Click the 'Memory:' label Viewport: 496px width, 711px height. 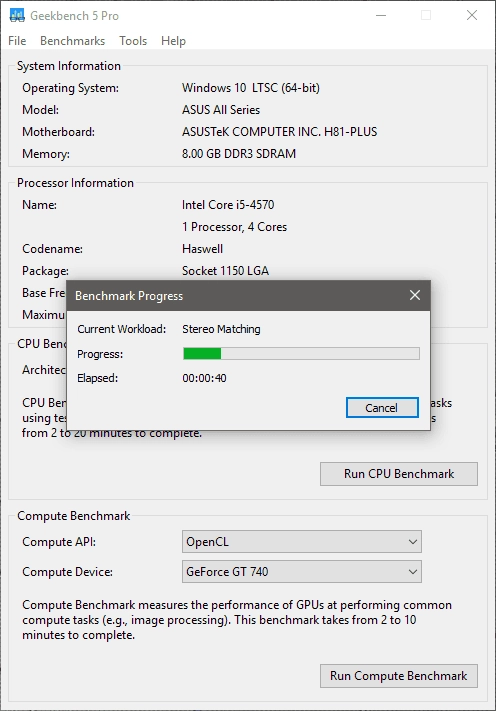click(x=46, y=154)
